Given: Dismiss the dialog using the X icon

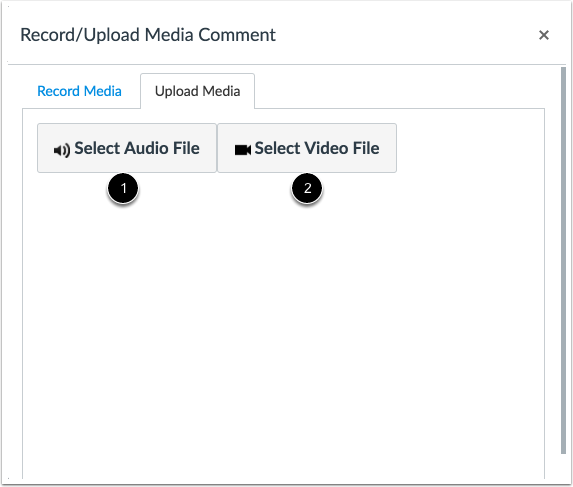Looking at the screenshot, I should pyautogui.click(x=544, y=35).
